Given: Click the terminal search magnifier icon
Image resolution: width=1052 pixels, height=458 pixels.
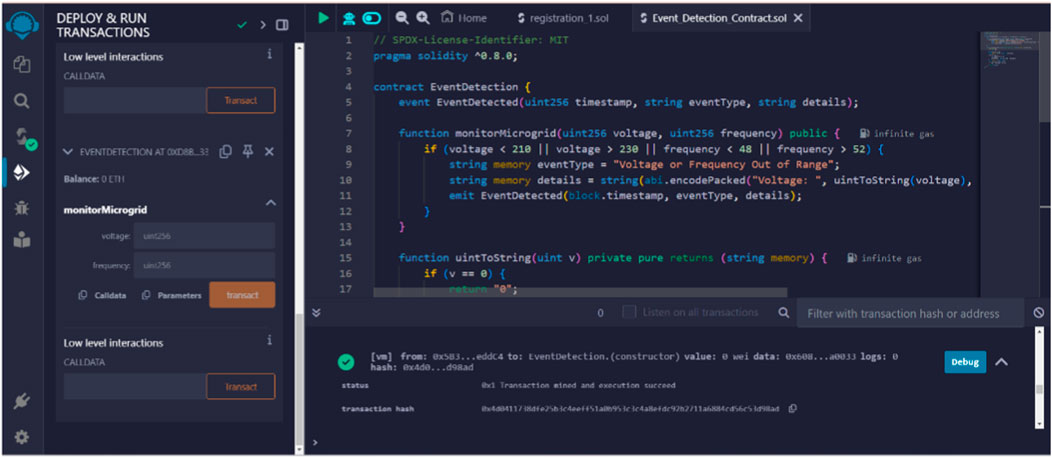Looking at the screenshot, I should (784, 312).
